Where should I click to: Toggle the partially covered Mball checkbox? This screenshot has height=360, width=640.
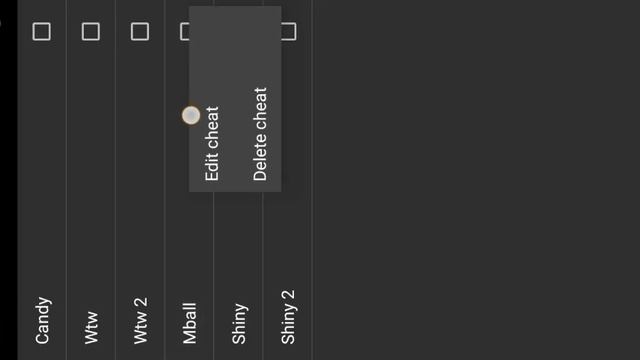184,31
